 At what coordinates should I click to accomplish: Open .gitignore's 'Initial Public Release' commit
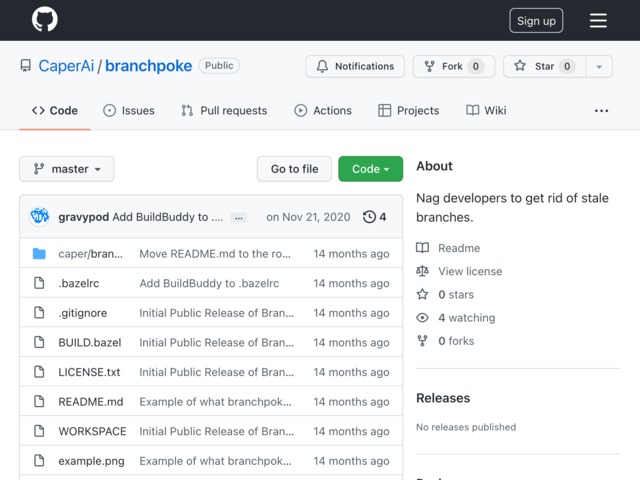pos(216,313)
